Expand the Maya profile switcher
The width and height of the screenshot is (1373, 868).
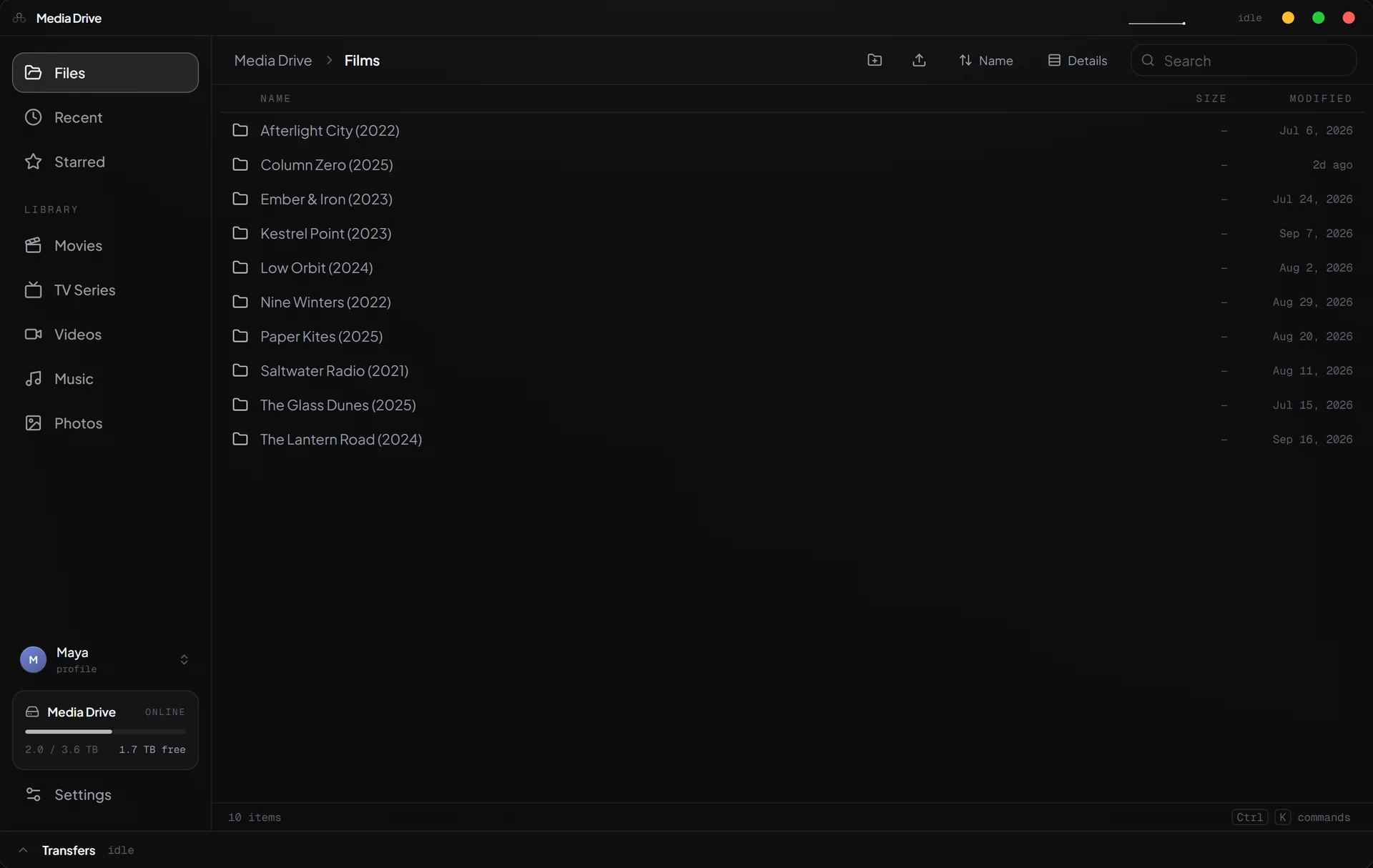pos(184,659)
